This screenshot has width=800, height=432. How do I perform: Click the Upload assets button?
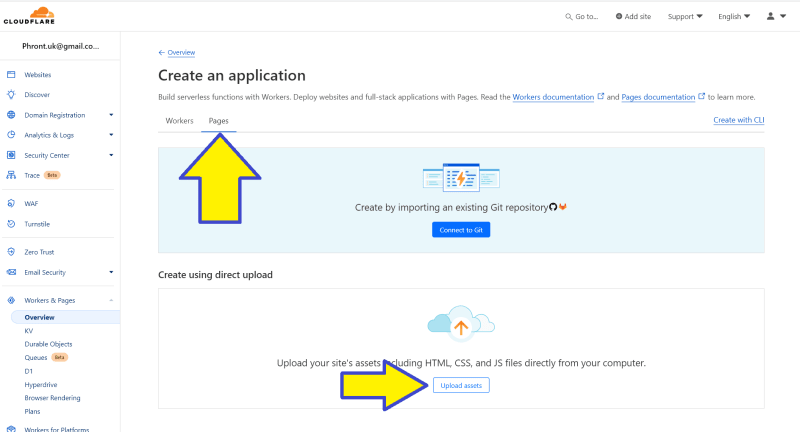[461, 386]
